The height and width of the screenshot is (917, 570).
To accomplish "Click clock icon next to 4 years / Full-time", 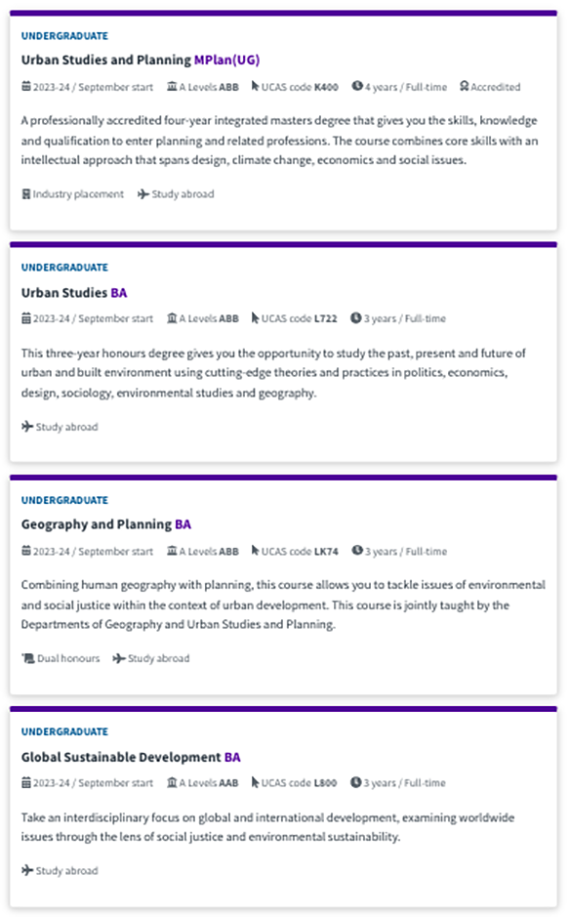I will 357,86.
